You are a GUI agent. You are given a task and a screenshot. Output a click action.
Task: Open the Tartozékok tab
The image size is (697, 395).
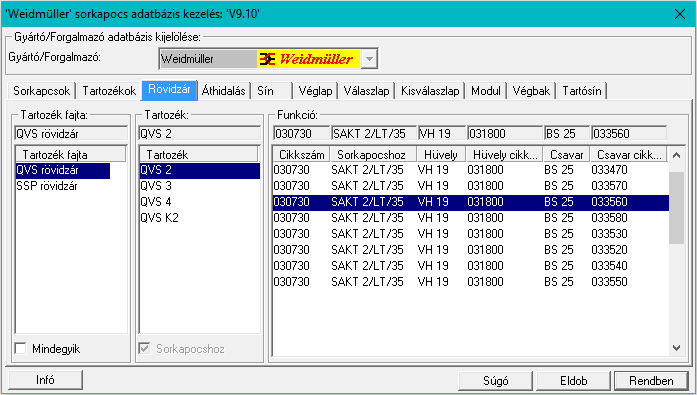point(109,91)
